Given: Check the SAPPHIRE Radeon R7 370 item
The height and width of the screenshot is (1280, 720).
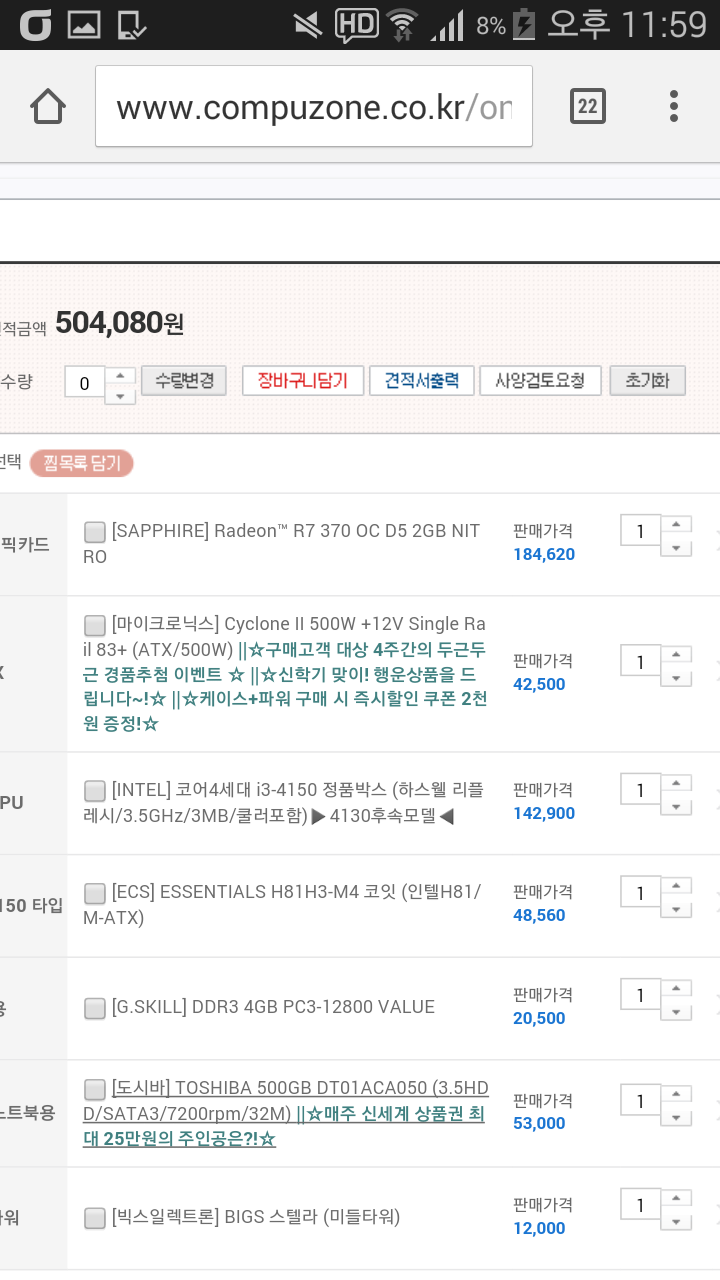Looking at the screenshot, I should point(95,531).
